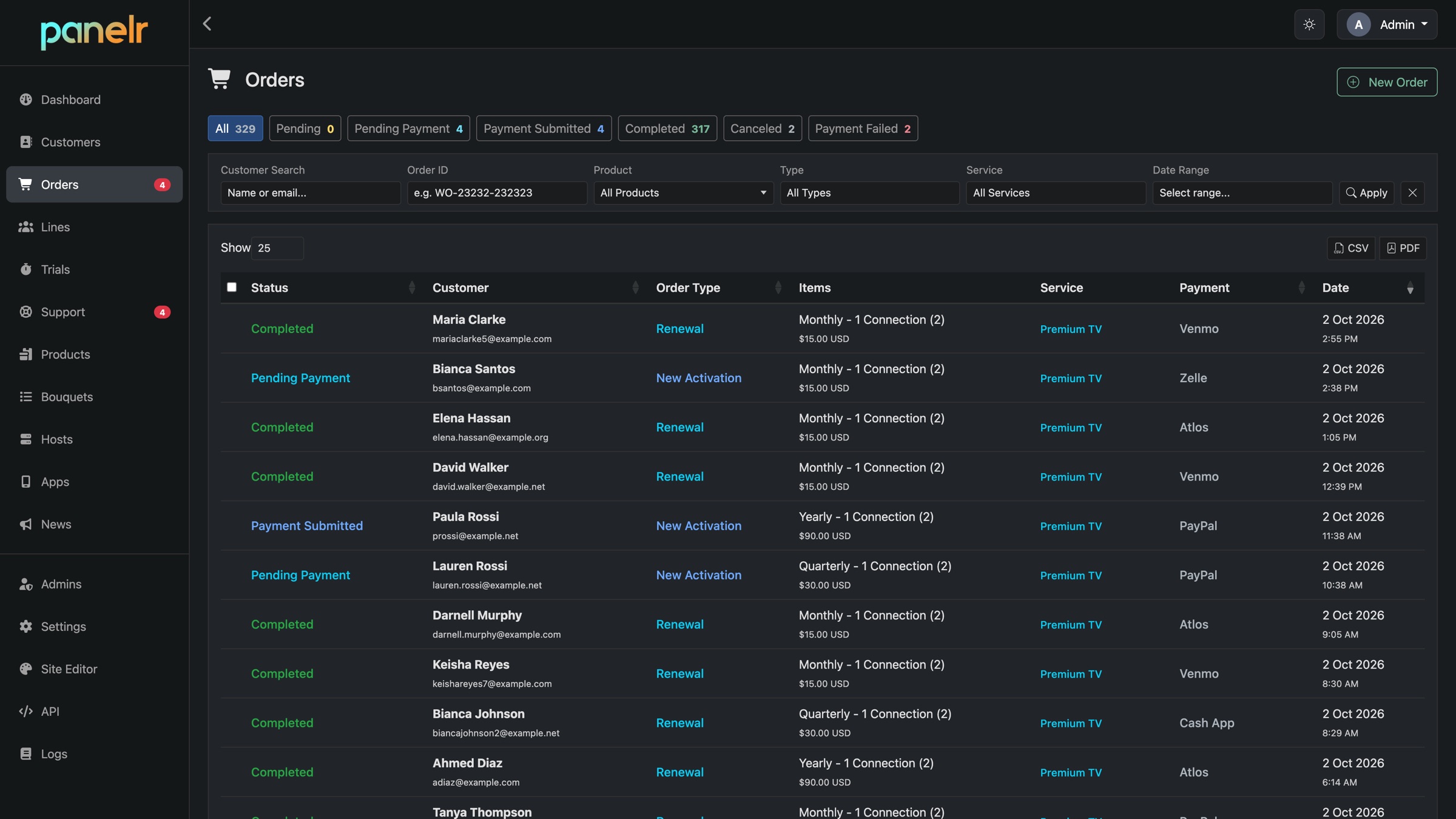Open News via the megaphone icon

[25, 524]
